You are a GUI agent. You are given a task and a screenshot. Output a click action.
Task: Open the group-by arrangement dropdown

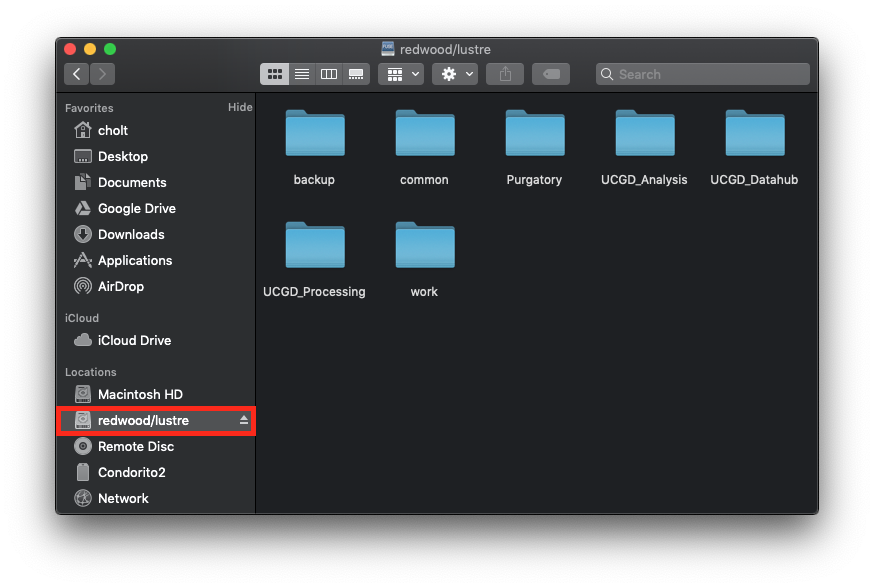401,74
